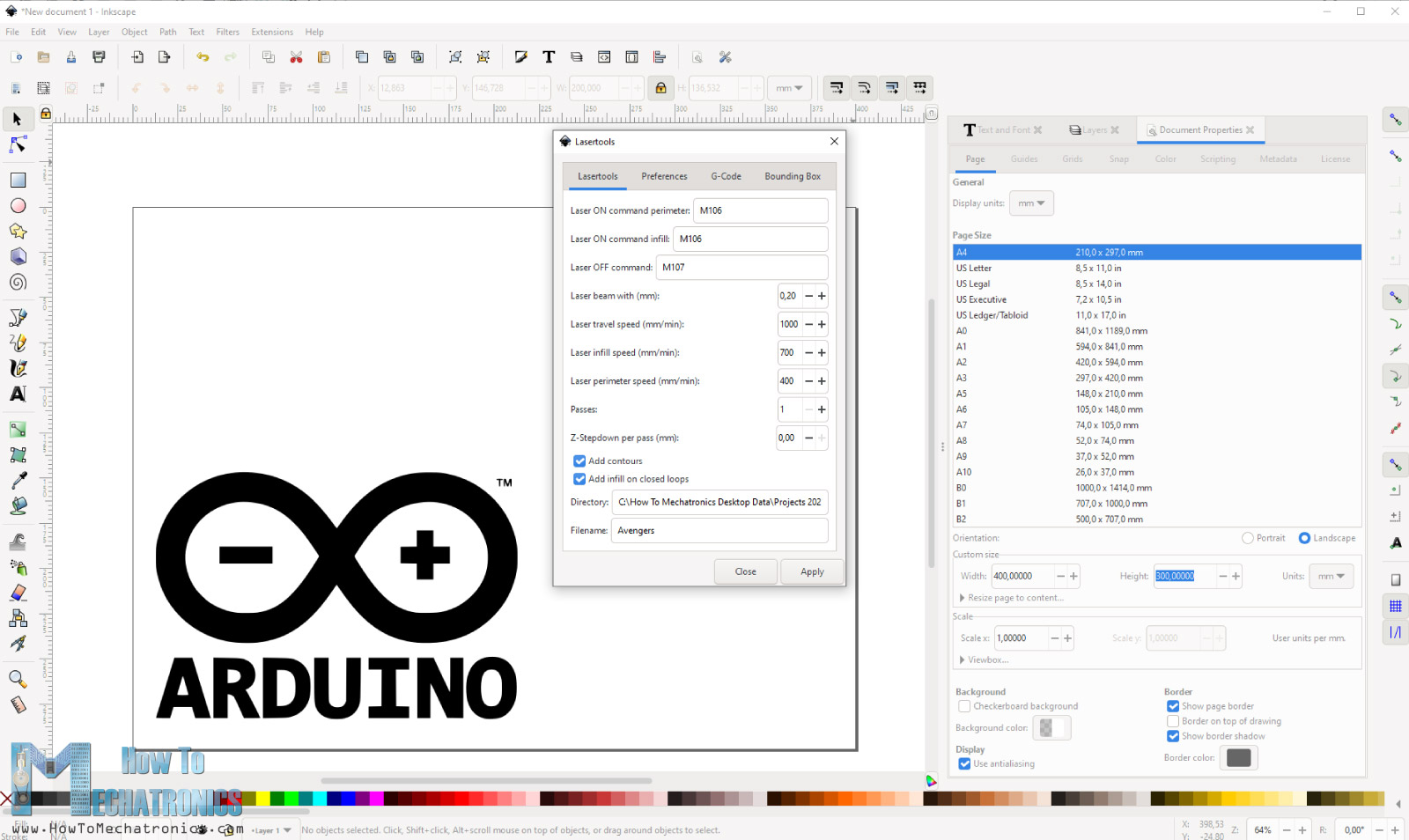1409x840 pixels.
Task: Switch to the G-Code tab in Lasertools
Action: [x=725, y=176]
